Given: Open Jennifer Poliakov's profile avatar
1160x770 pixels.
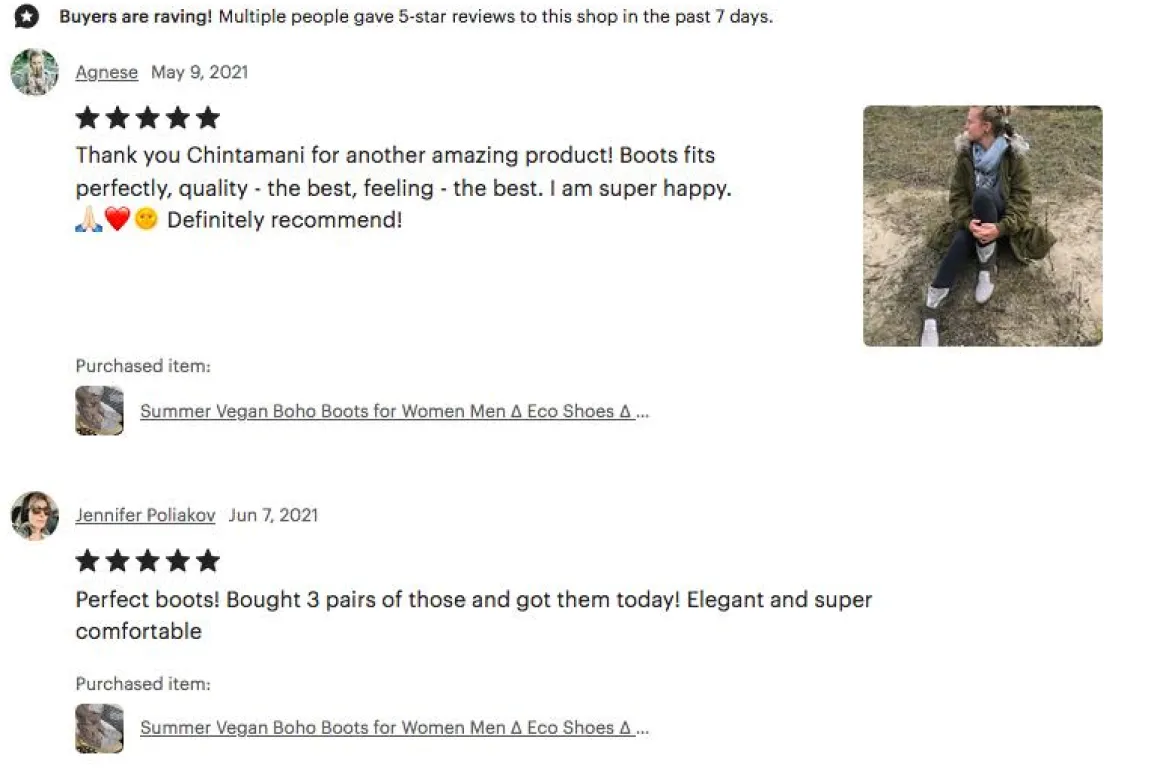Looking at the screenshot, I should point(34,516).
